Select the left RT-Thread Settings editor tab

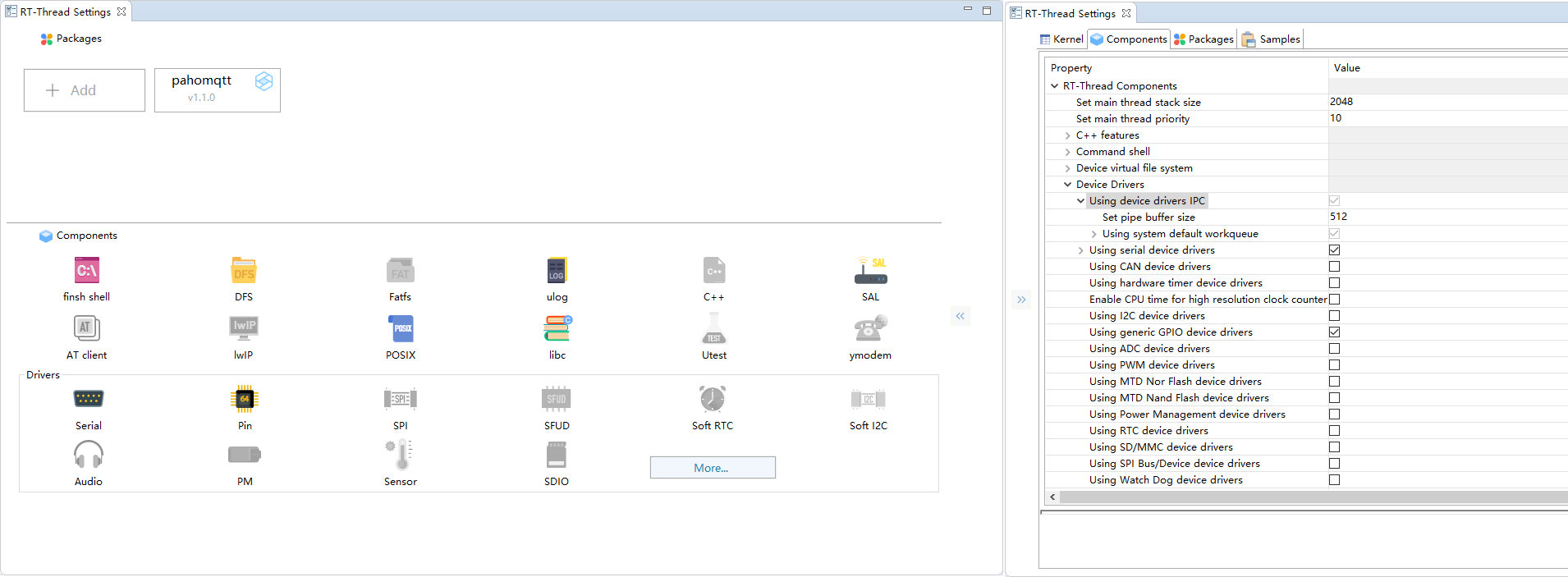(x=66, y=11)
